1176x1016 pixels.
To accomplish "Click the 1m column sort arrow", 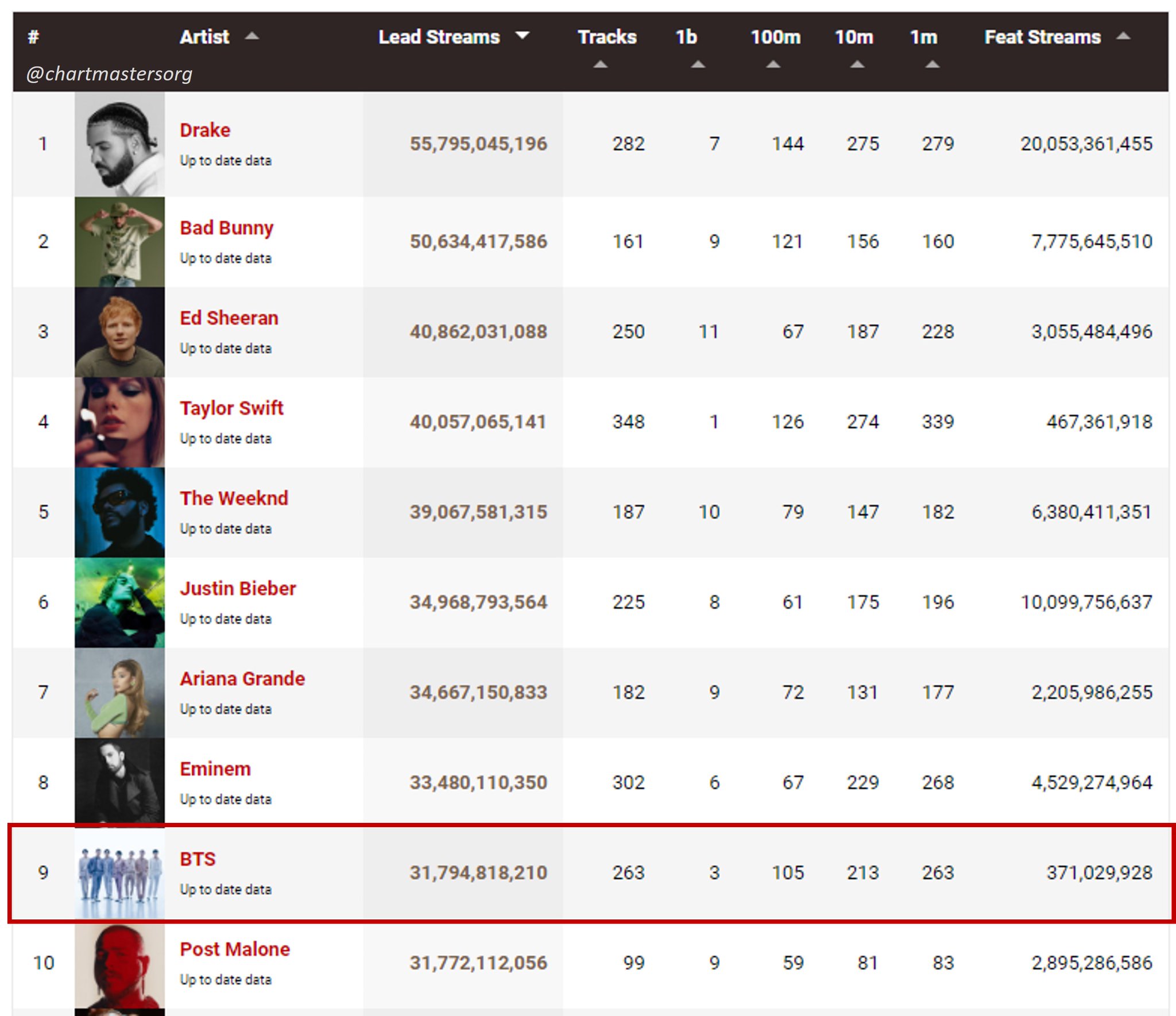I will [x=931, y=64].
